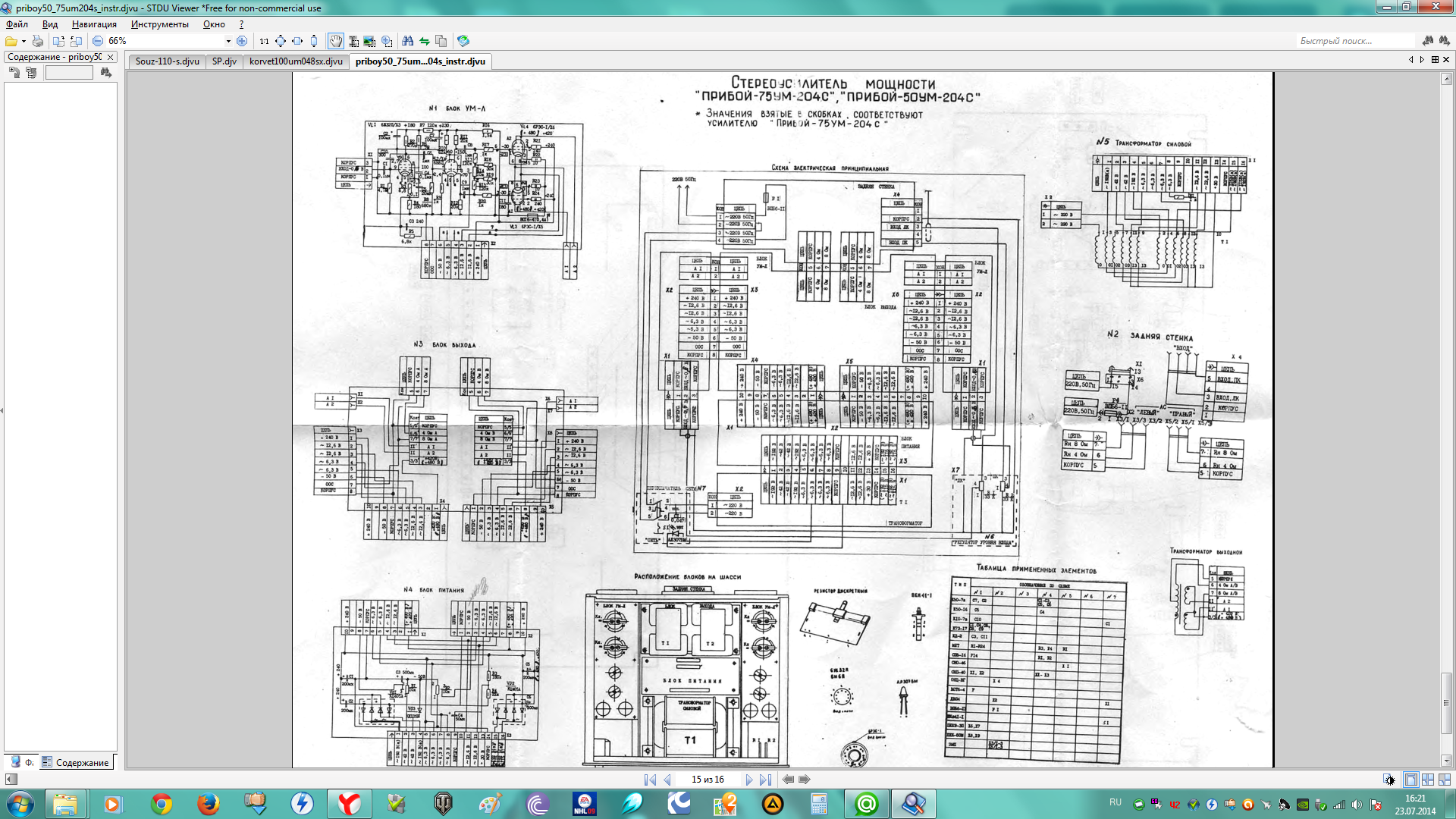
Task: Enable single page layout mode
Action: pyautogui.click(x=1411, y=780)
